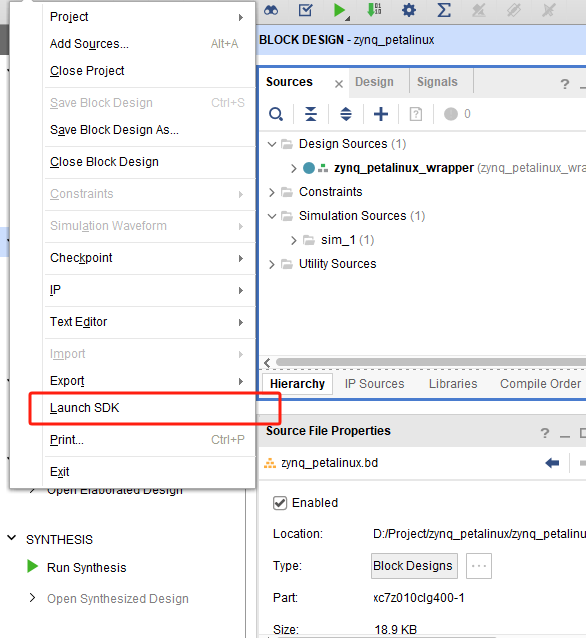Switch to IP Sources tab
This screenshot has height=638, width=586.
tap(374, 384)
